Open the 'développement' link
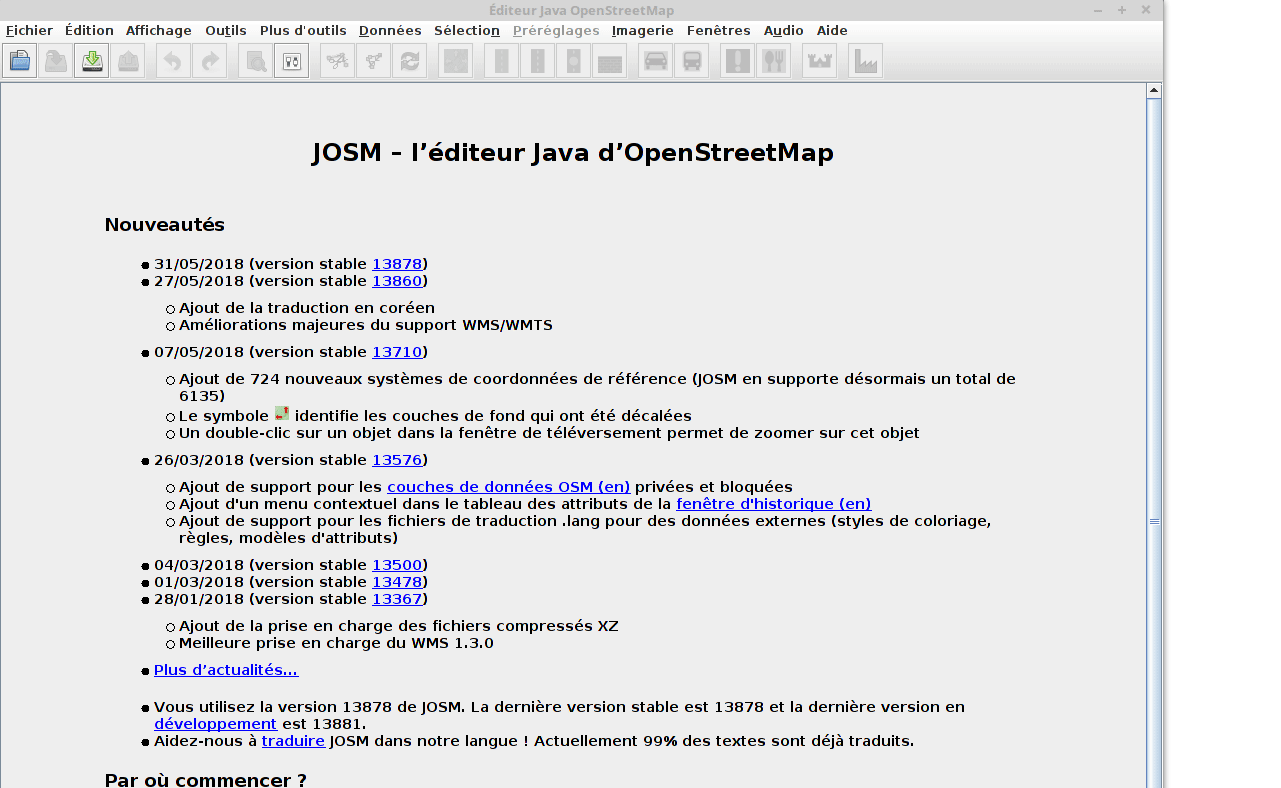The height and width of the screenshot is (788, 1281). 215,724
